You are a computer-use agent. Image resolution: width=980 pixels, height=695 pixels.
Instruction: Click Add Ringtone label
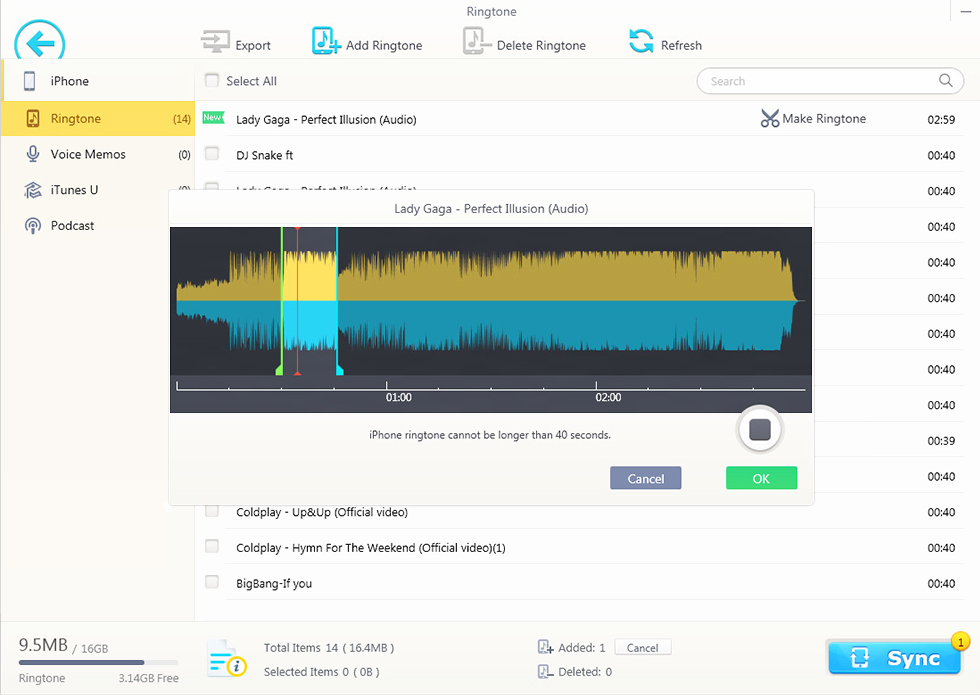(384, 46)
